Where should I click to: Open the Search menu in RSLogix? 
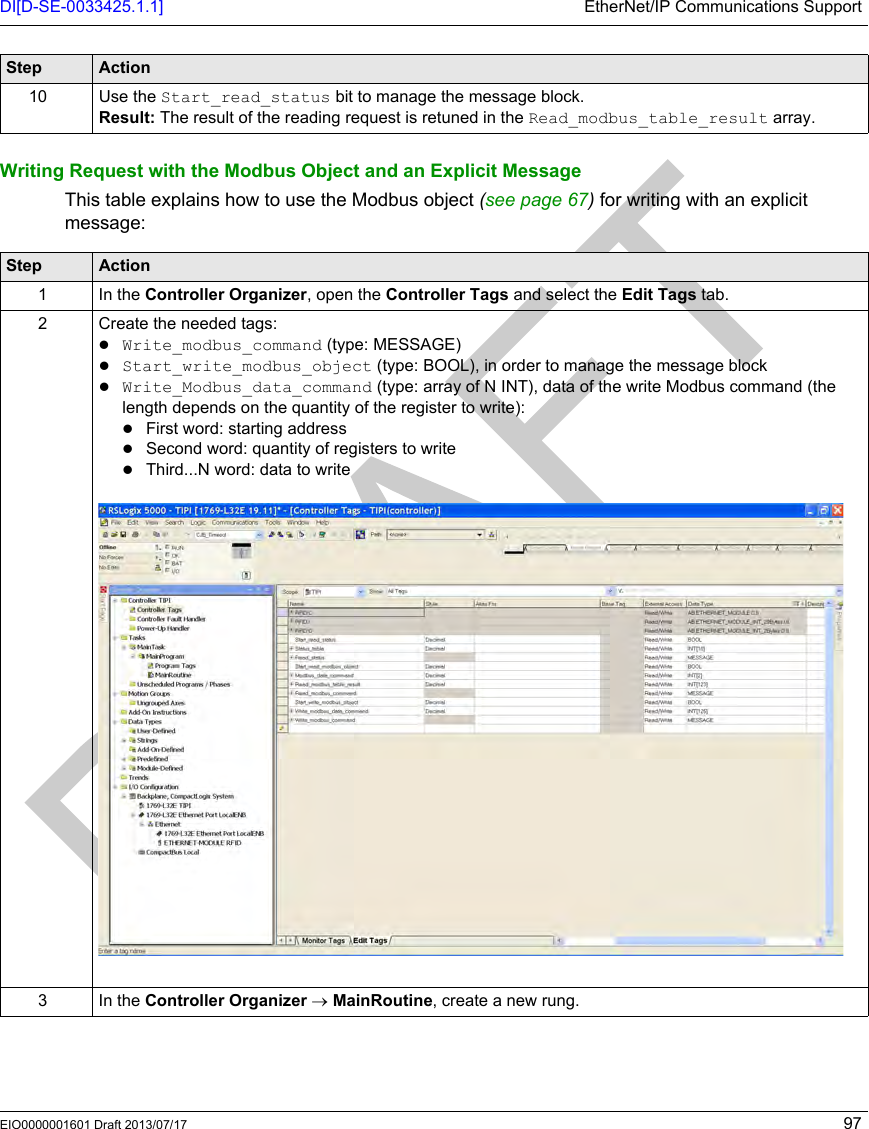(174, 523)
